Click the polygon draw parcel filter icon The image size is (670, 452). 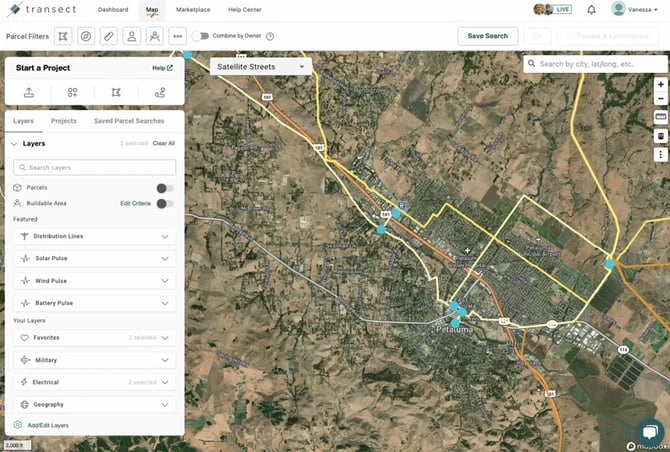64,36
